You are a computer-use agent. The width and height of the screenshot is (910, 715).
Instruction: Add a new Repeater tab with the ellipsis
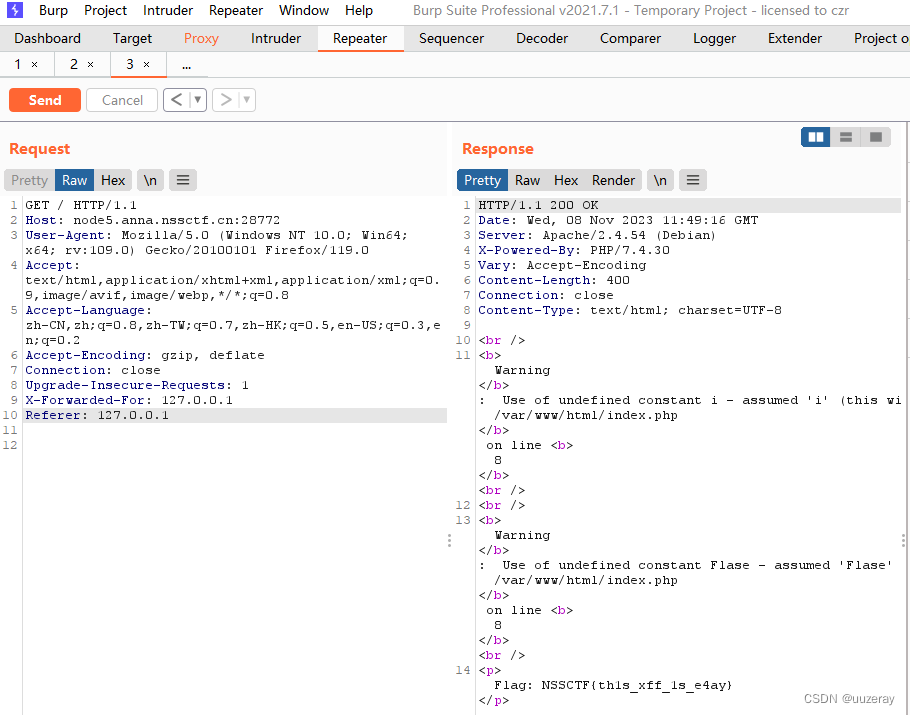tap(186, 65)
